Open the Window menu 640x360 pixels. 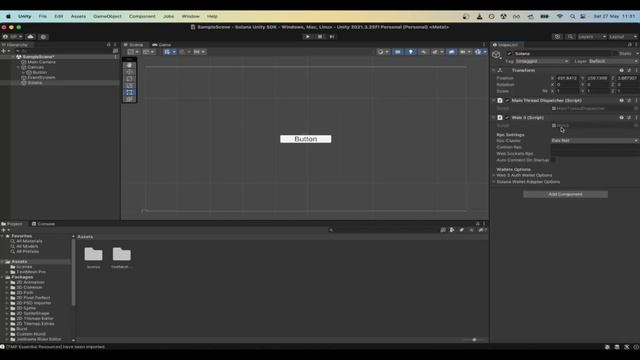(191, 16)
